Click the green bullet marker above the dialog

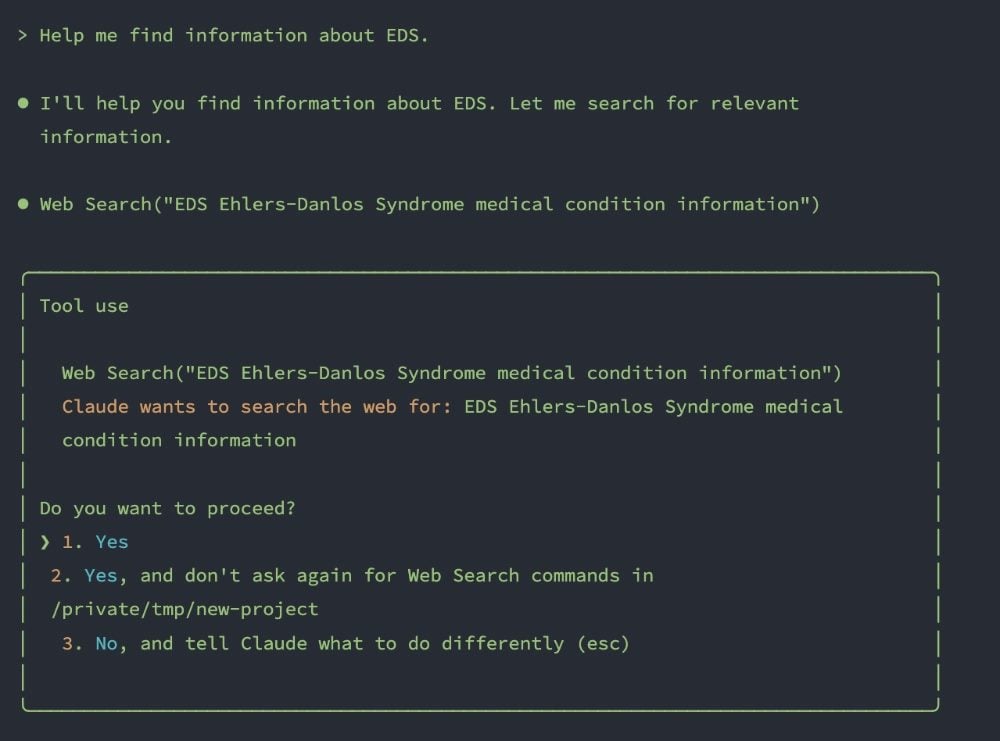coord(21,203)
